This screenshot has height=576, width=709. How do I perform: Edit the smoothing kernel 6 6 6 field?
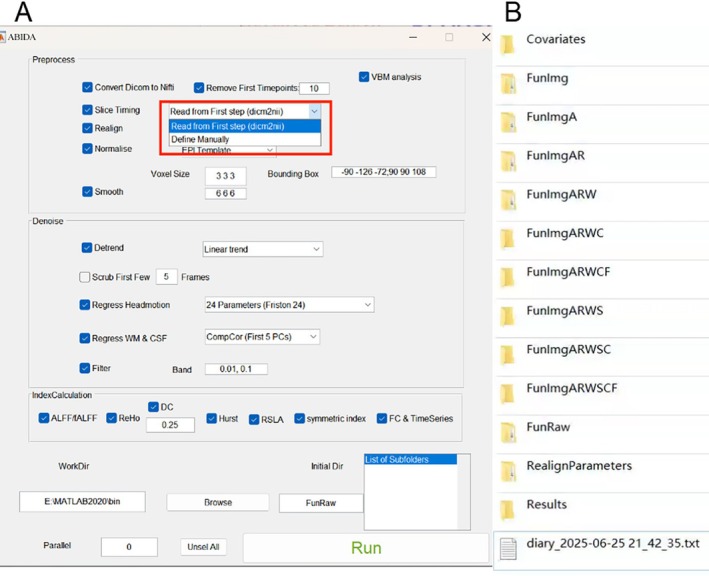(226, 194)
